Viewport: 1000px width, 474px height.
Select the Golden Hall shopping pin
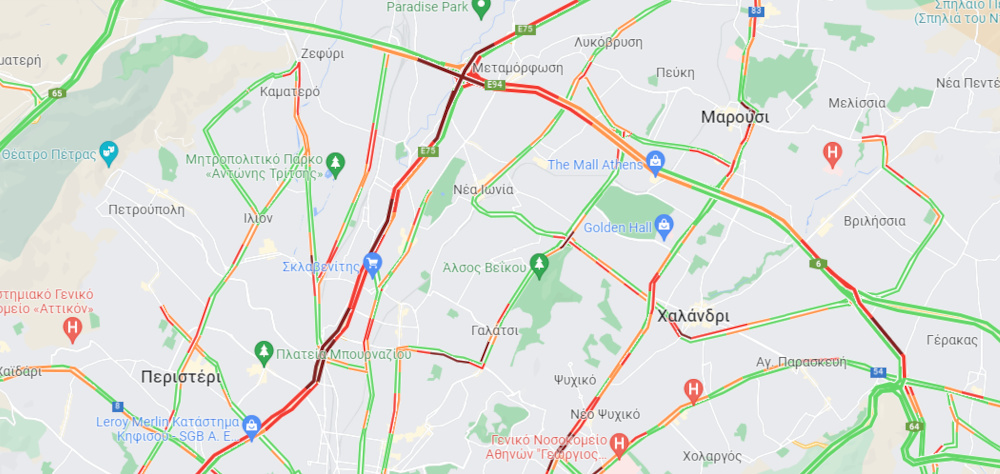click(x=665, y=228)
